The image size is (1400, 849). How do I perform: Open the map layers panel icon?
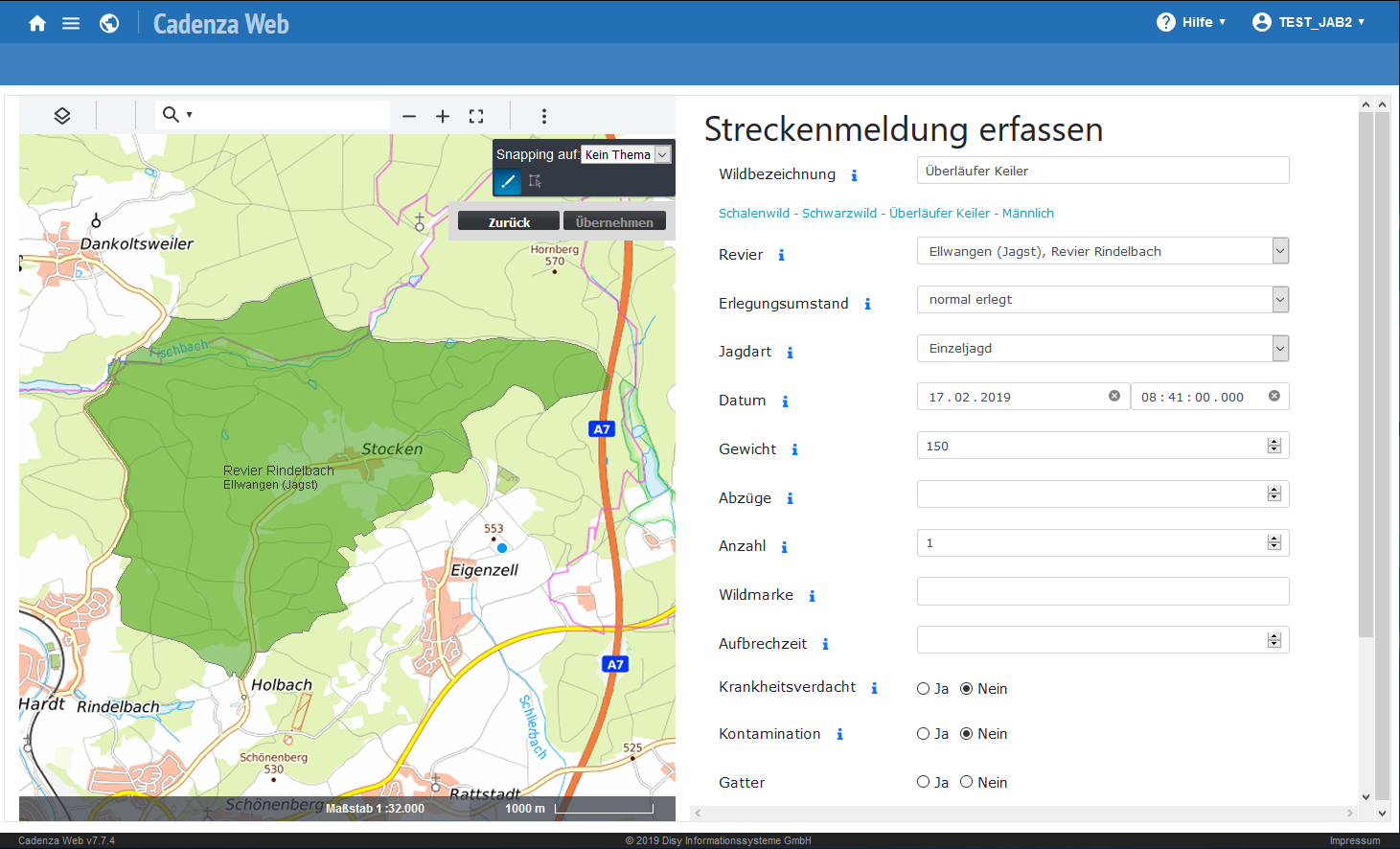coord(62,116)
